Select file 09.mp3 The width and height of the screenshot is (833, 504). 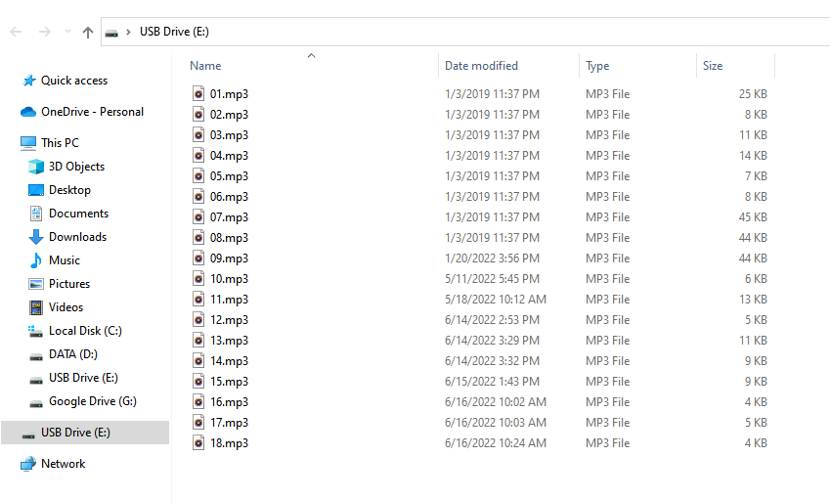[228, 259]
